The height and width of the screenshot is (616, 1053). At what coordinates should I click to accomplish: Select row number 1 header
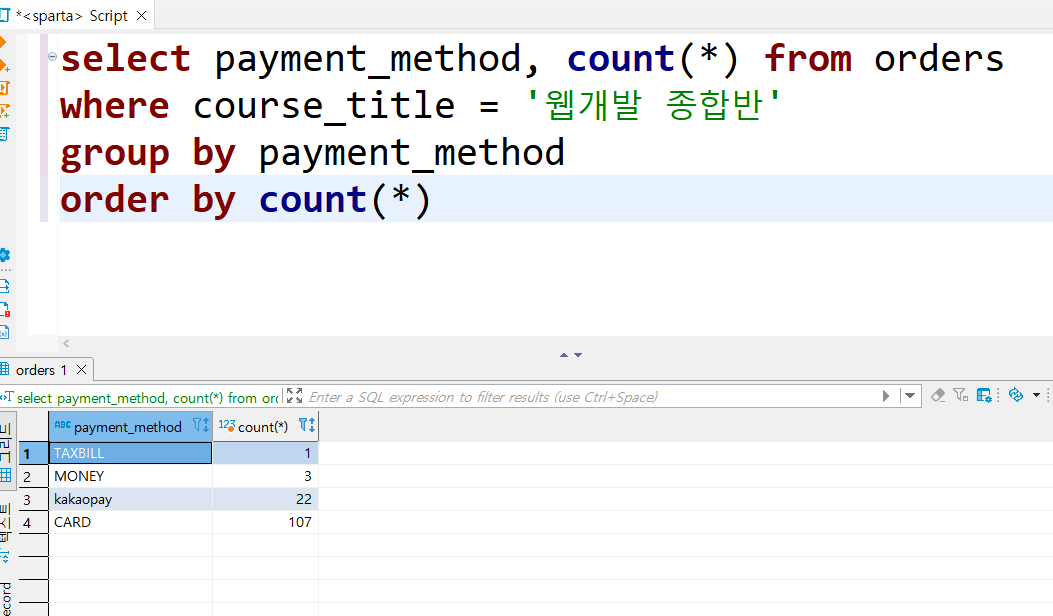pos(33,453)
